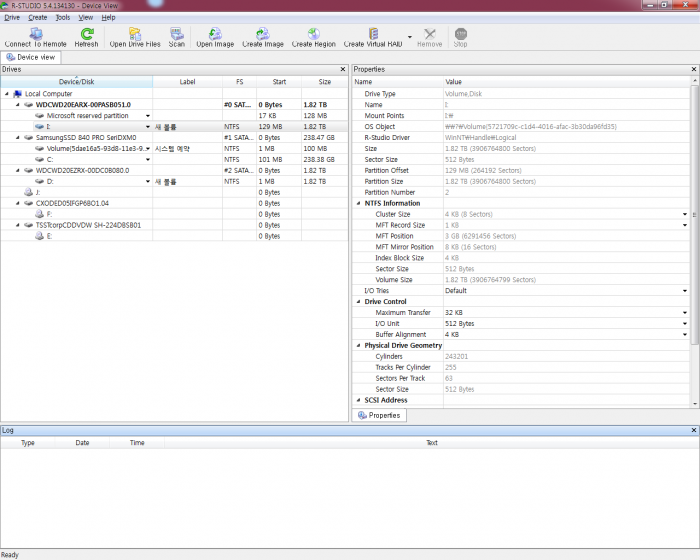Collapse WDCWD20EARX-00PASB051.0 drive node
The height and width of the screenshot is (560, 700).
(x=17, y=104)
